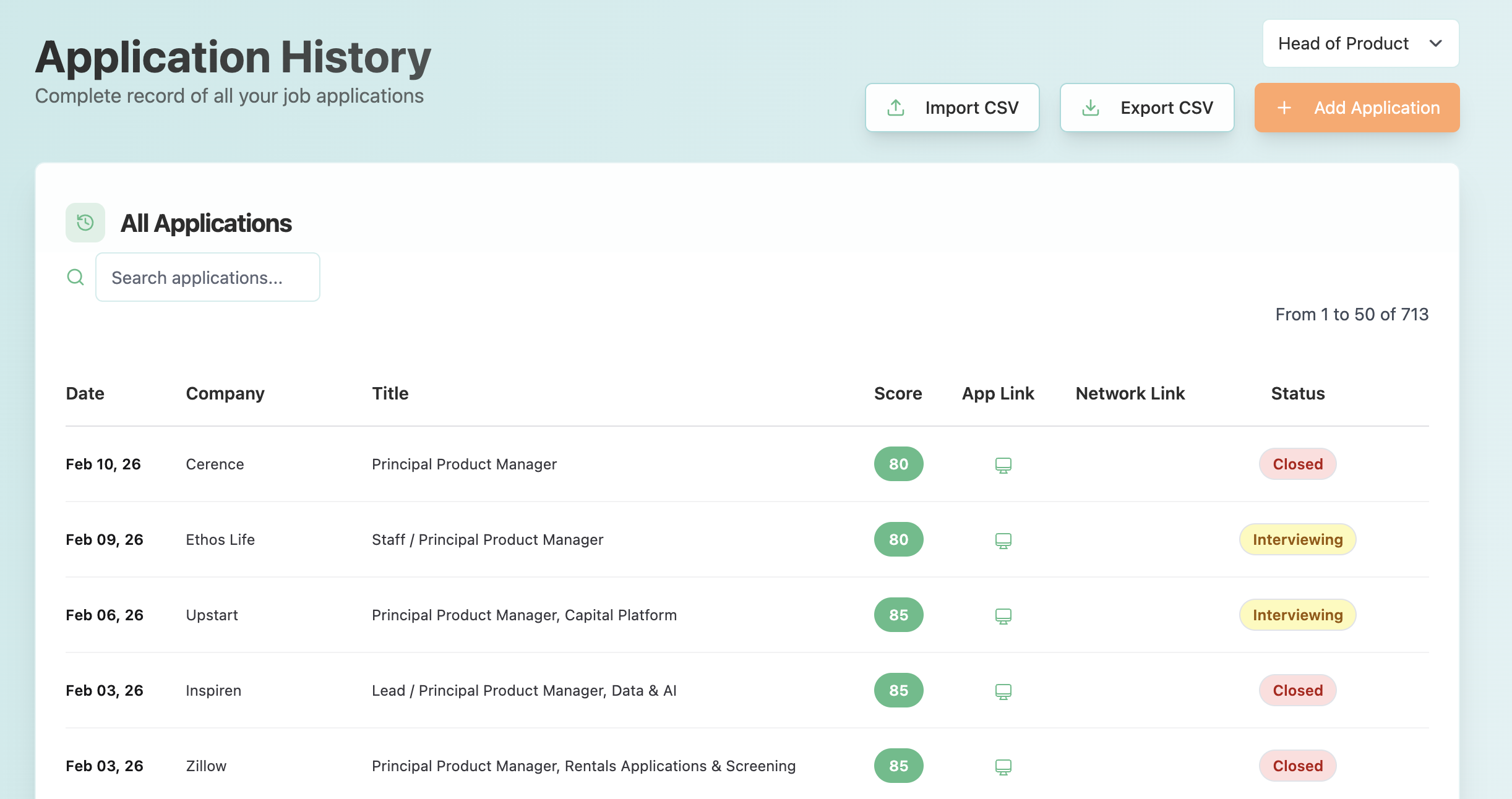This screenshot has width=1512, height=799.
Task: Expand the chevron next to Head of Product
Action: click(x=1436, y=43)
